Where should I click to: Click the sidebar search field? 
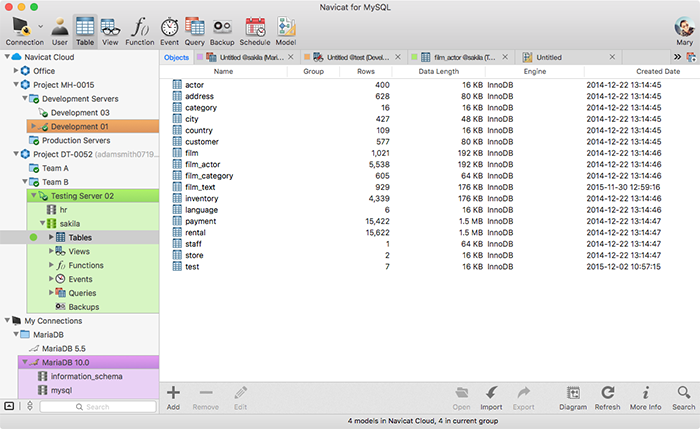coord(98,407)
